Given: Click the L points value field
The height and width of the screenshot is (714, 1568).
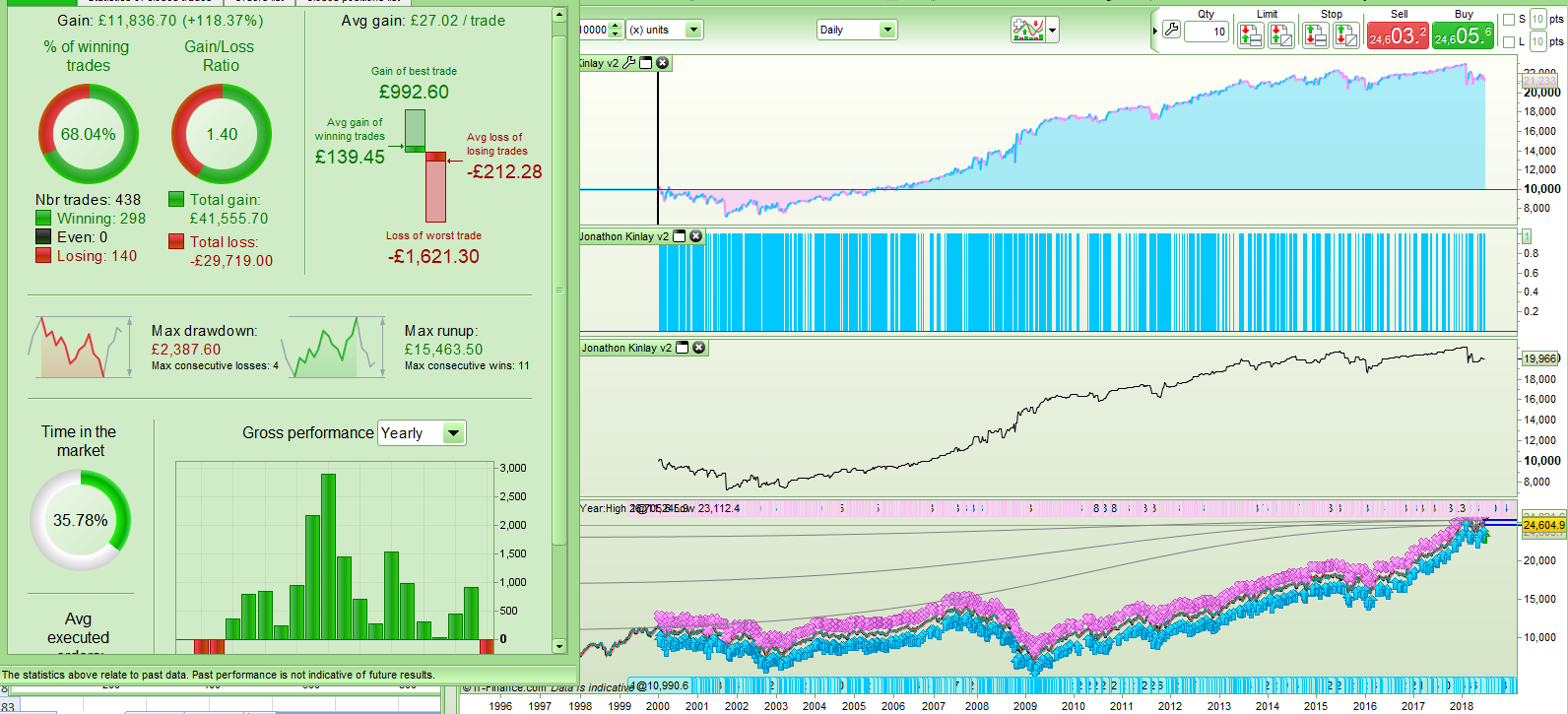Looking at the screenshot, I should coord(1537,41).
